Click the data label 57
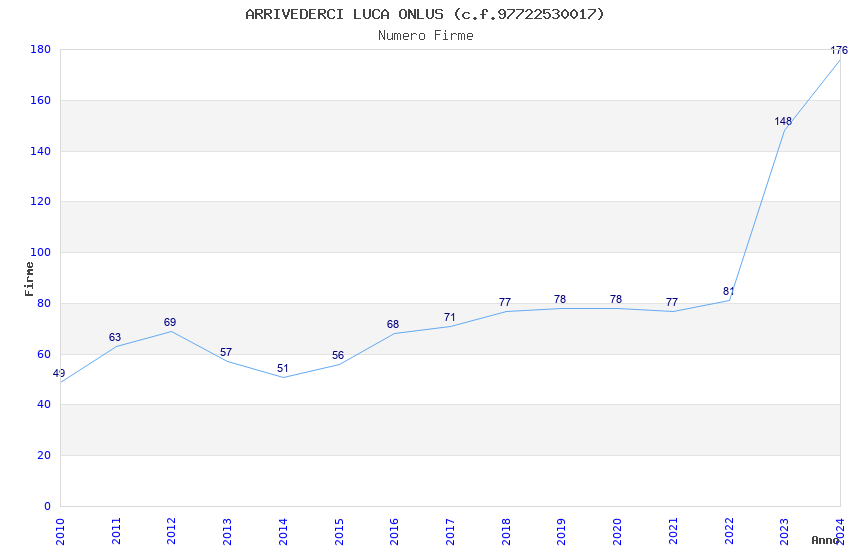850x550 pixels. tap(226, 353)
